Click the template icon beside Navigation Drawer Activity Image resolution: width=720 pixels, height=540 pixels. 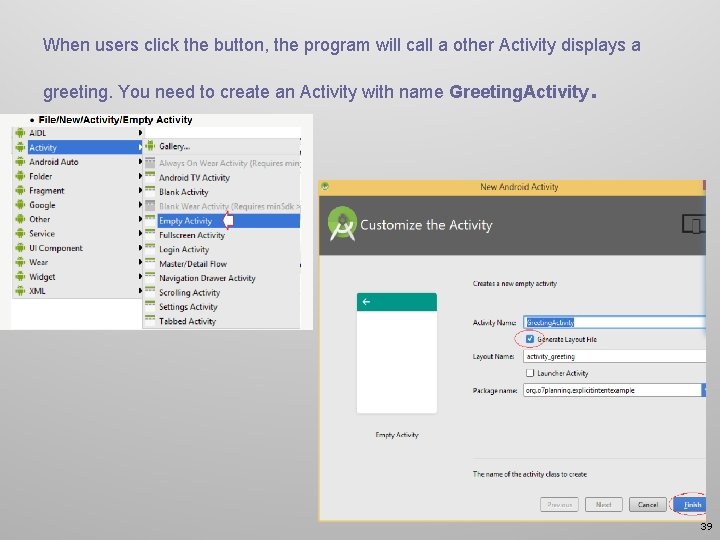[150, 277]
